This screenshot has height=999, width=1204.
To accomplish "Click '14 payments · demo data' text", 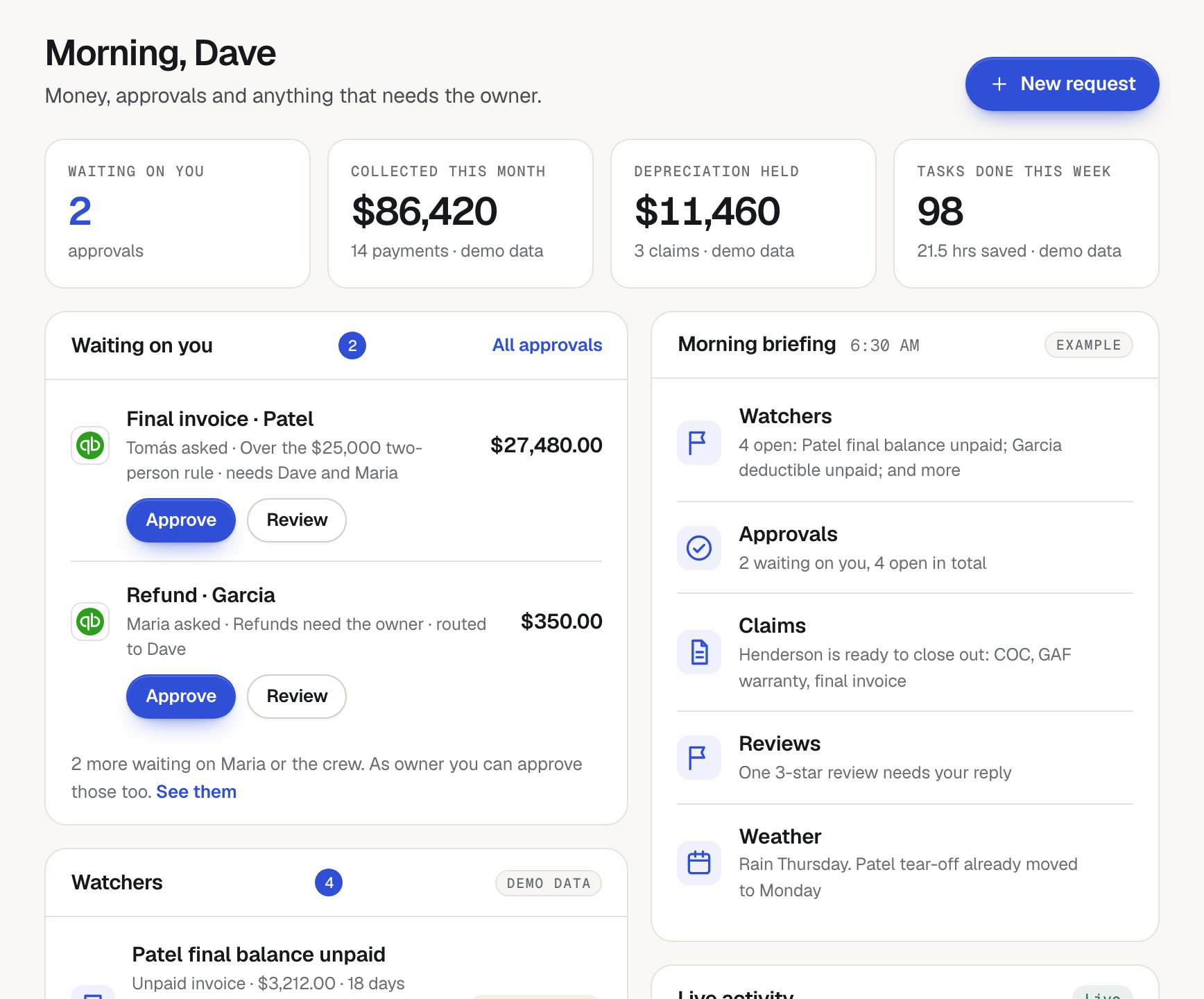I will pyautogui.click(x=447, y=251).
